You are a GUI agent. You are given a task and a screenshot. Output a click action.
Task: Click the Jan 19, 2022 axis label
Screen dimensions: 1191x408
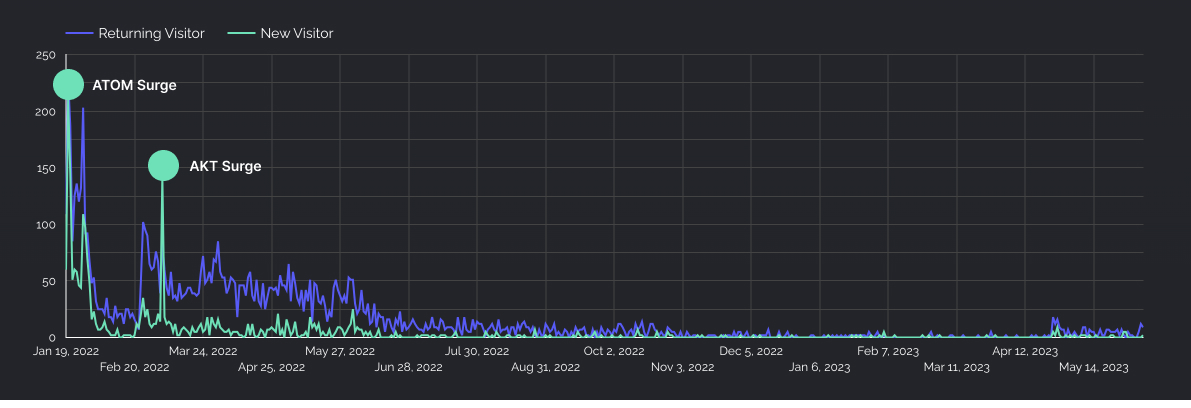[66, 351]
